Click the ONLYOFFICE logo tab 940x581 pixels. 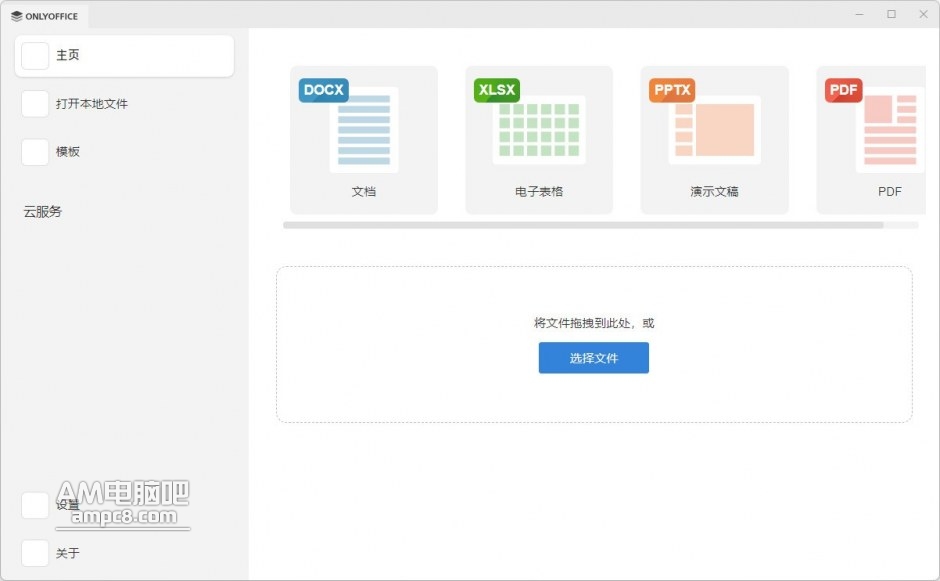coord(45,15)
